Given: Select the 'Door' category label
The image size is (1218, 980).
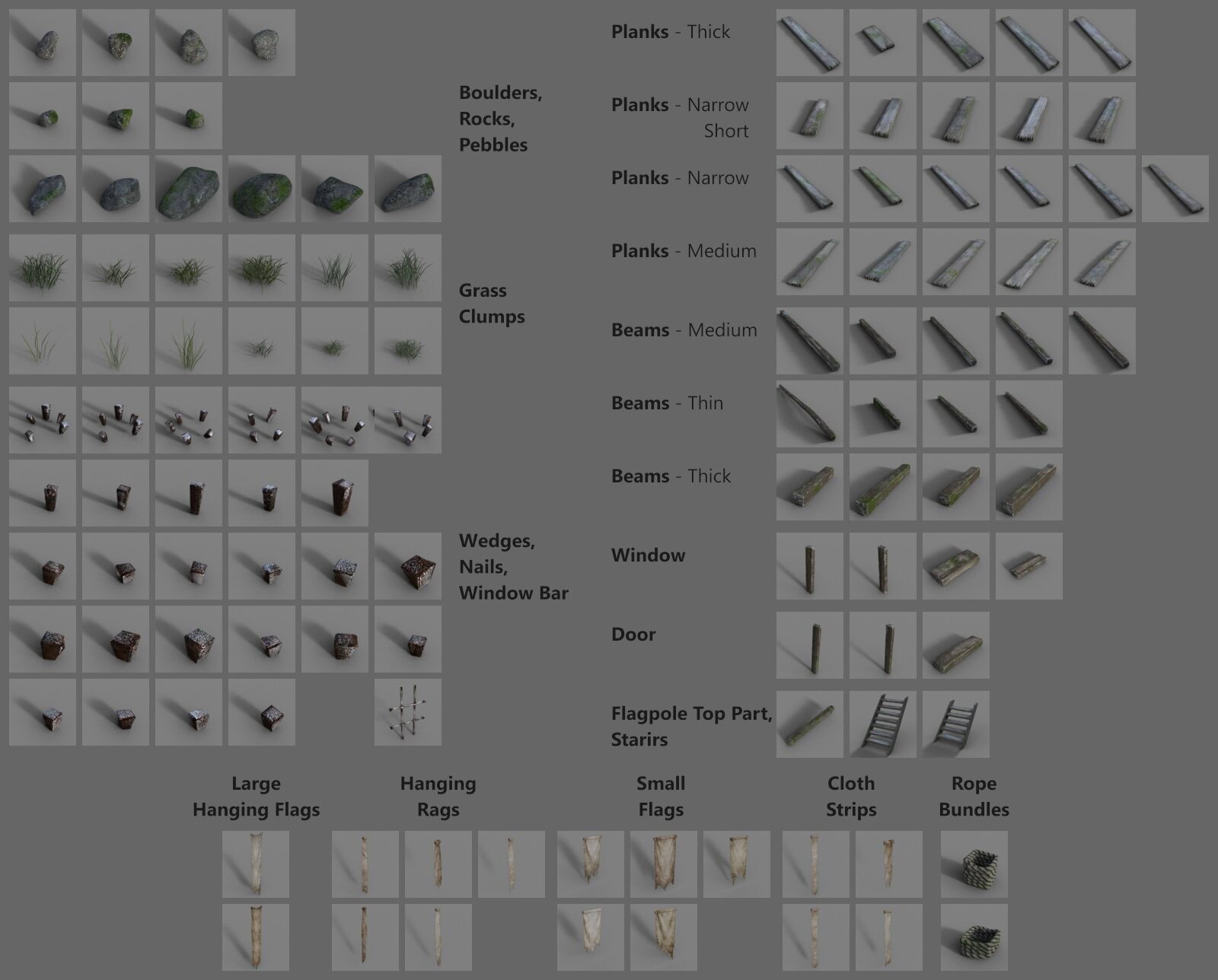Looking at the screenshot, I should tap(633, 634).
